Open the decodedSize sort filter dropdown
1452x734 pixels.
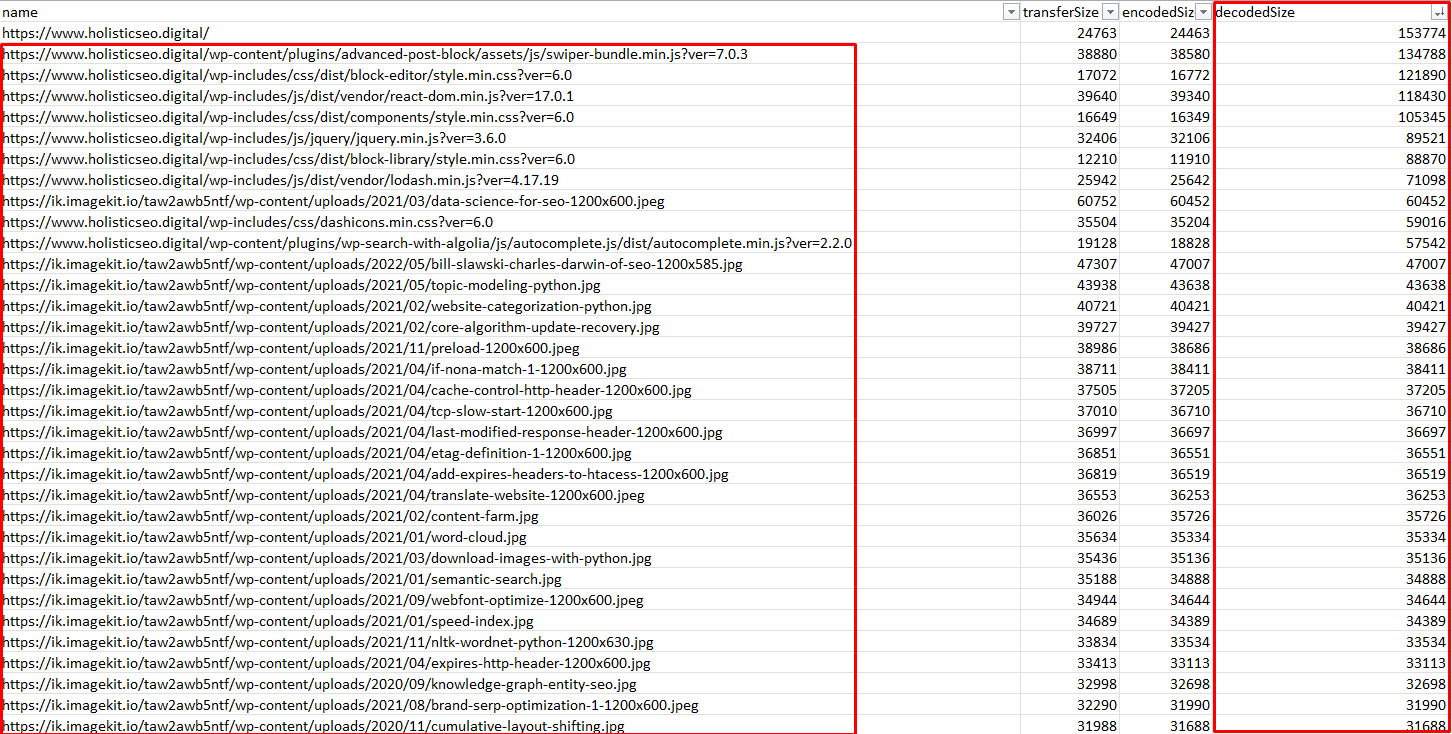point(1439,12)
